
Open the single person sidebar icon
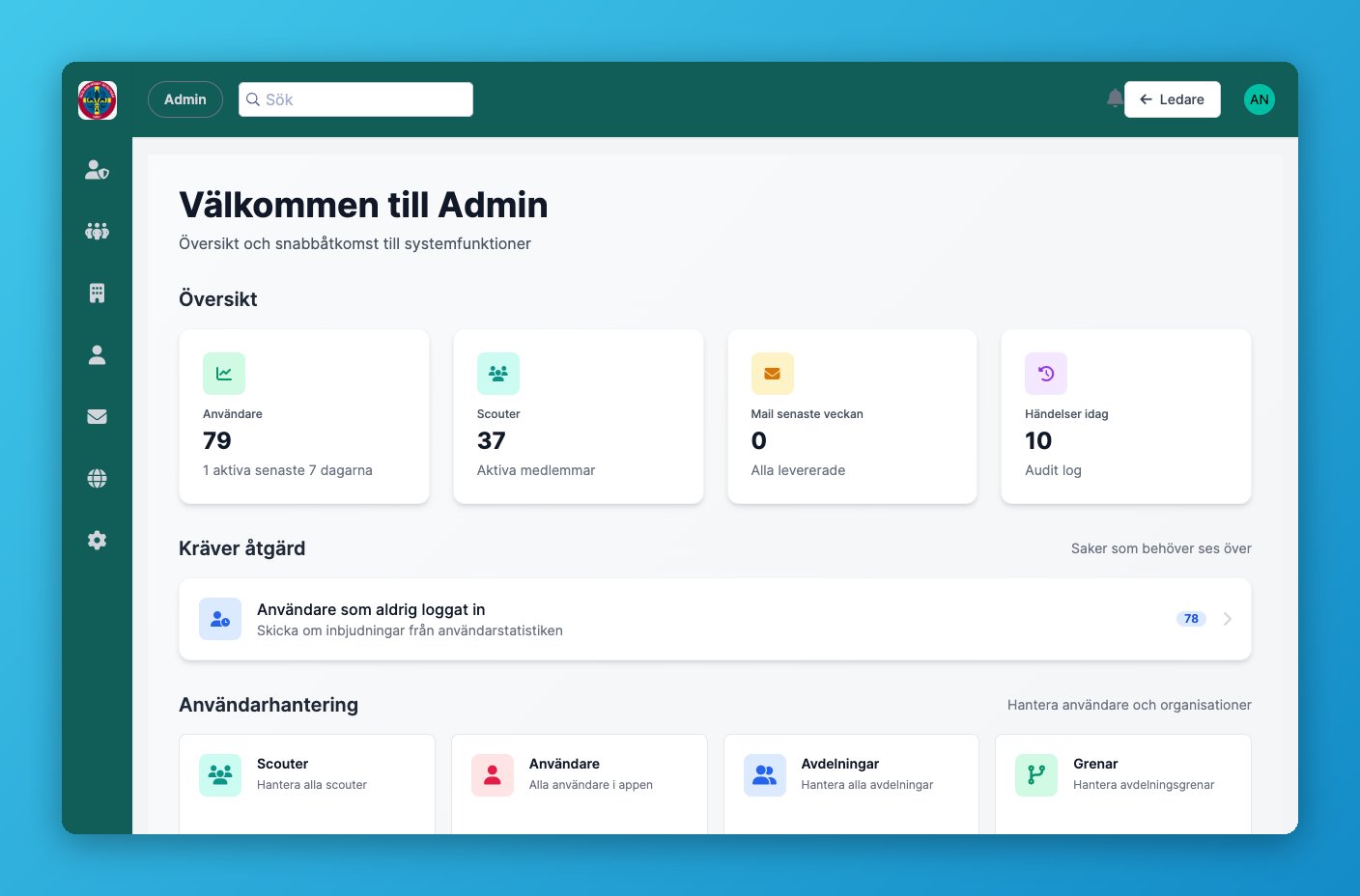point(98,355)
